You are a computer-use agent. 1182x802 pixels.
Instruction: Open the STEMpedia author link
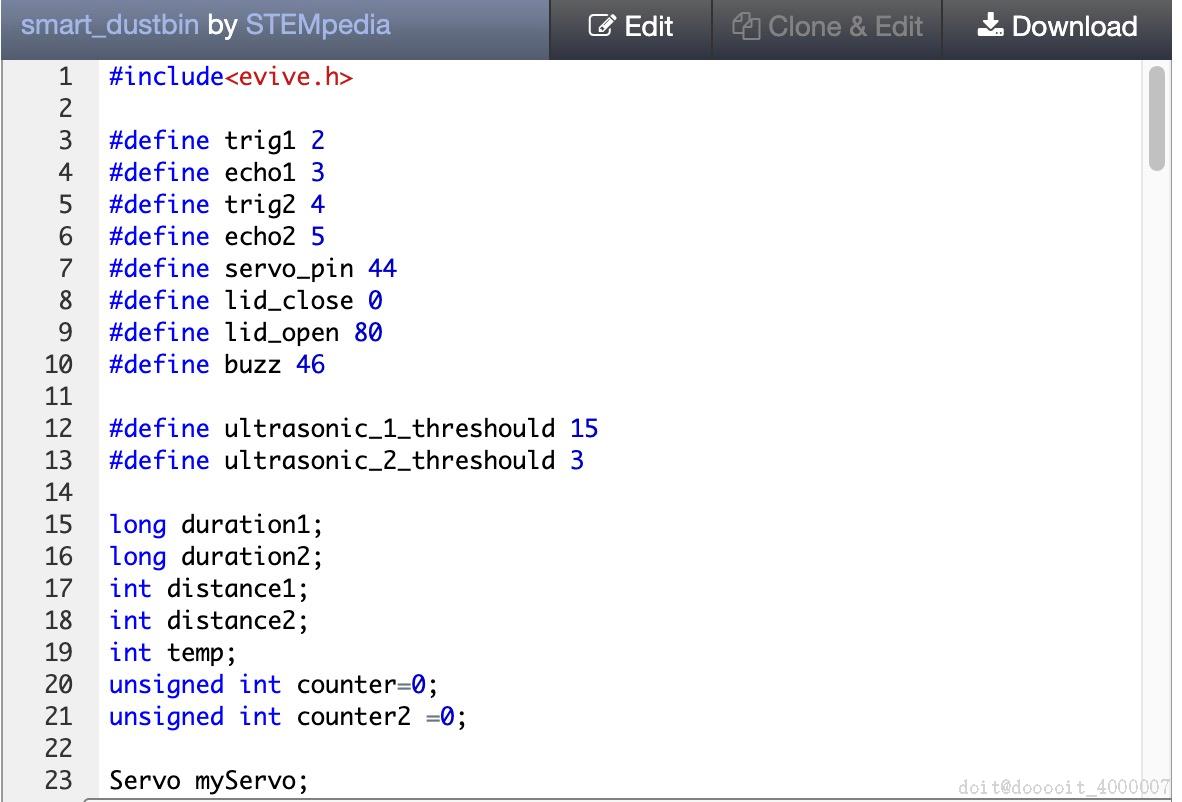pos(318,25)
